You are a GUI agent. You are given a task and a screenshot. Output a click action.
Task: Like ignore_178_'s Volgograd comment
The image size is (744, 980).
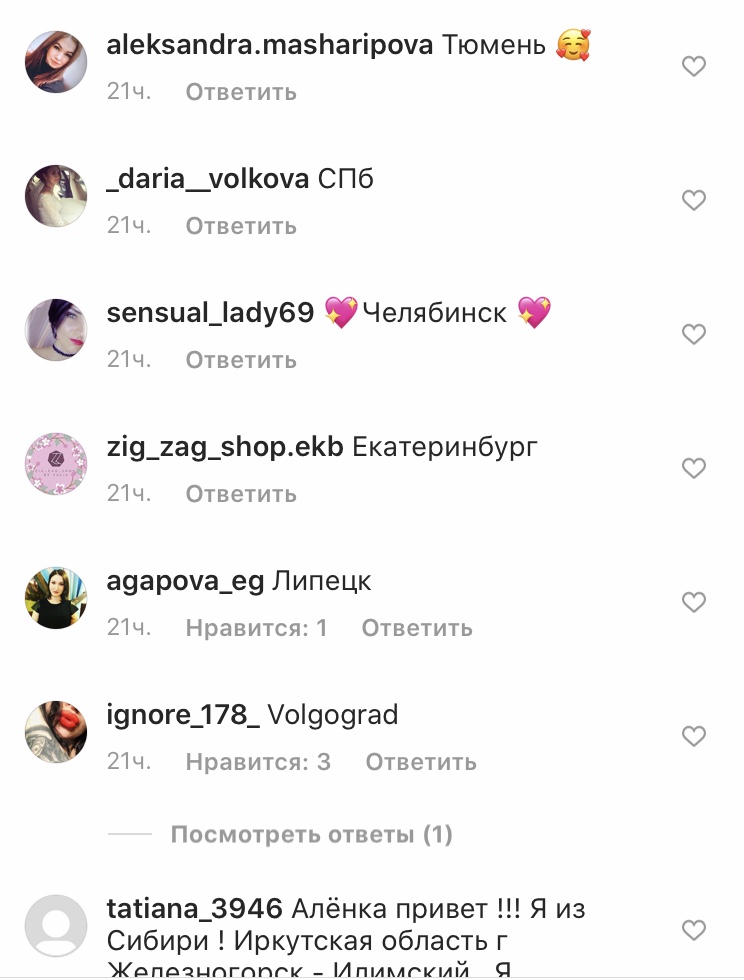pos(693,736)
